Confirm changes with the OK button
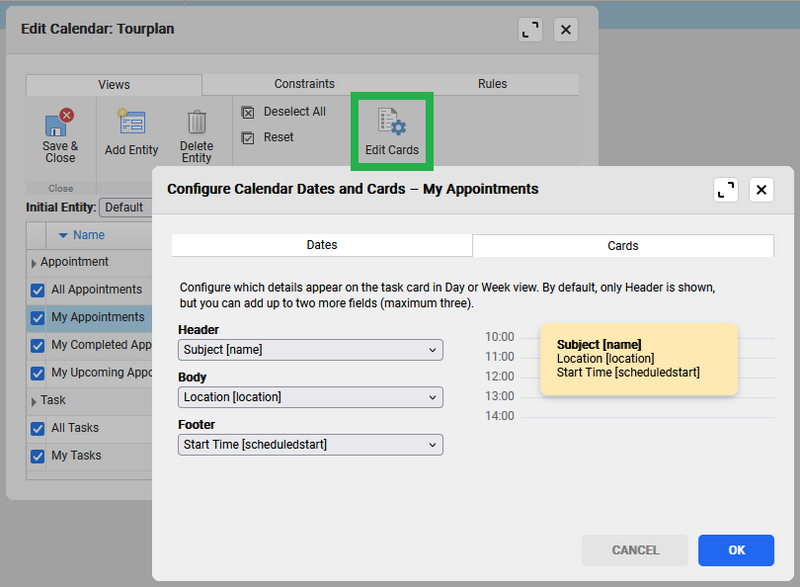 (736, 550)
